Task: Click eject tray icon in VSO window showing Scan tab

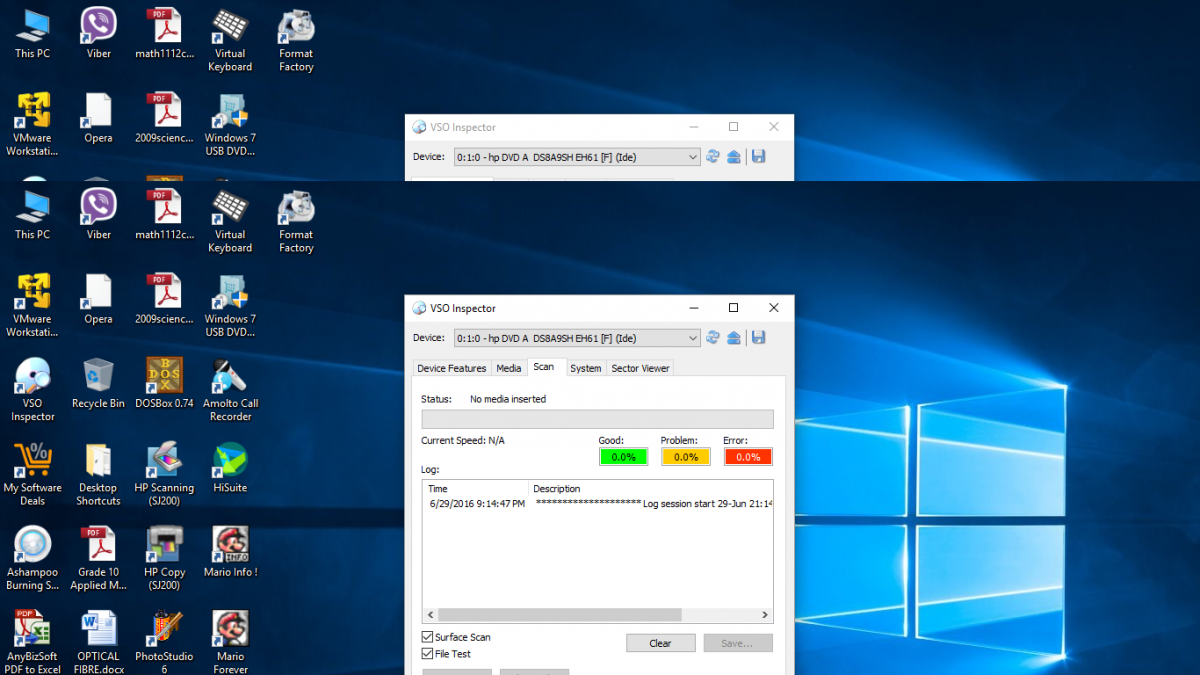Action: [734, 338]
